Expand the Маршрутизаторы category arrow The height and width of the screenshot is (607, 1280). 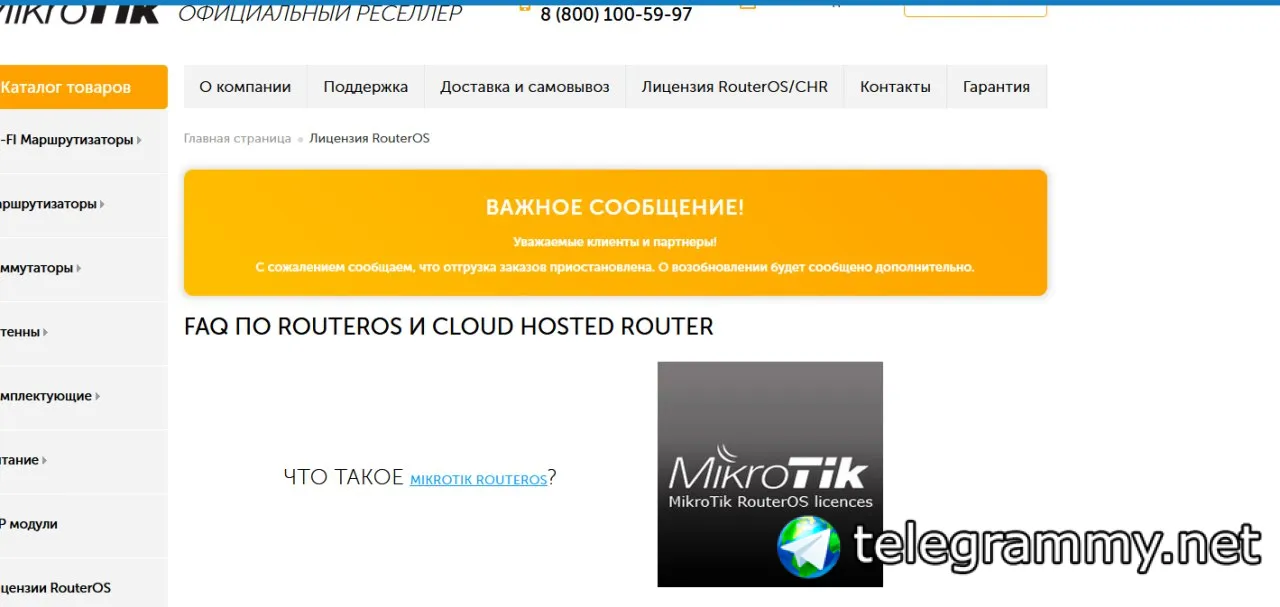[102, 204]
